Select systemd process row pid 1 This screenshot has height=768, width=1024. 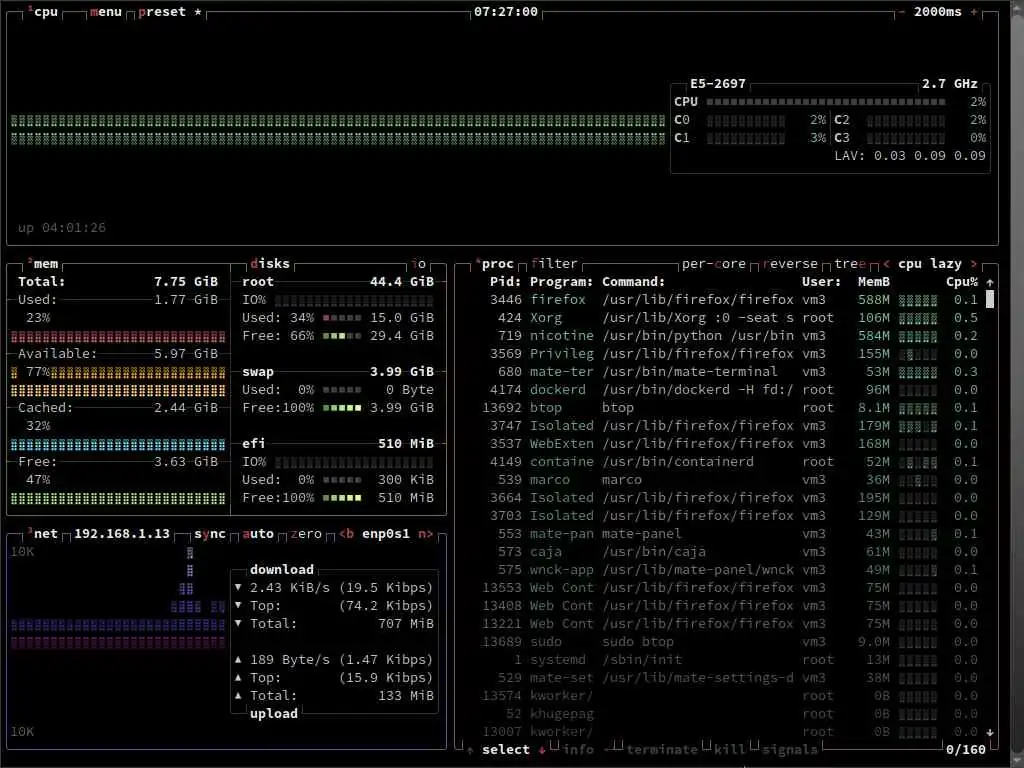(720, 660)
